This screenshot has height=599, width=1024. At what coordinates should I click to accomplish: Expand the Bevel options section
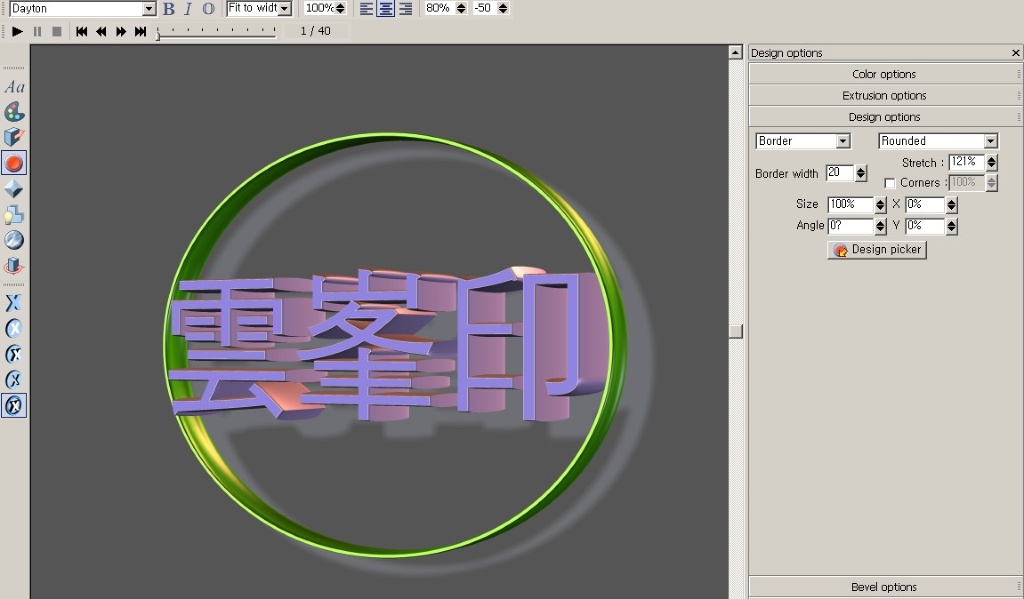click(884, 587)
